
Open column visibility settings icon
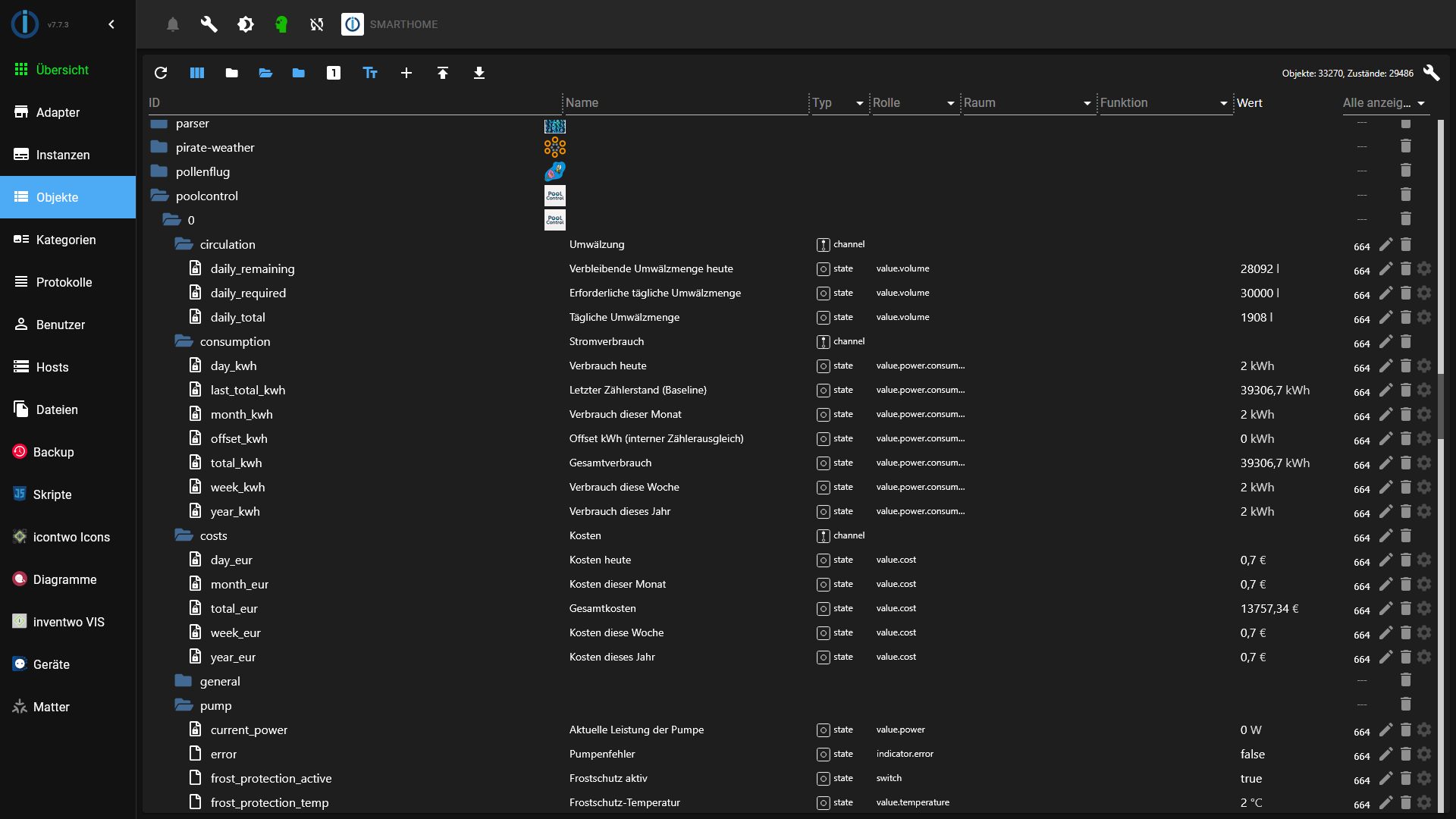click(x=197, y=73)
